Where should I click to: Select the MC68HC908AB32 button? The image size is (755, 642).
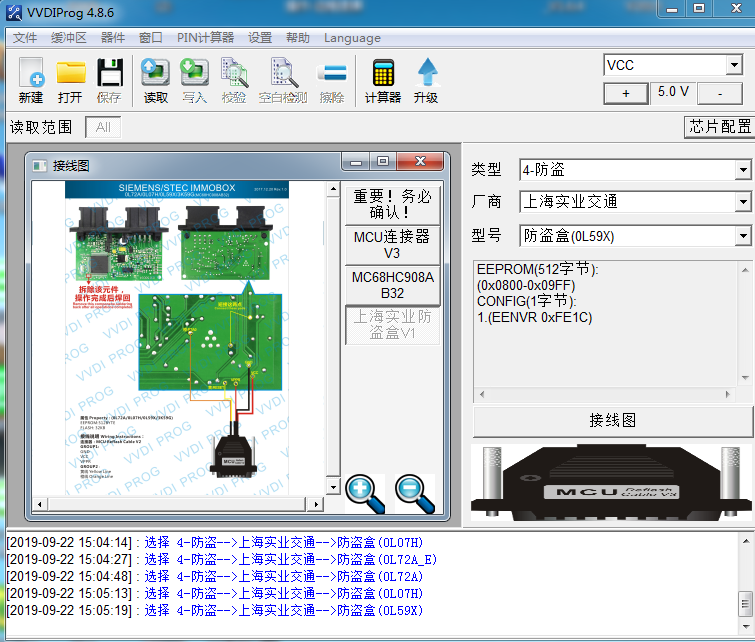coord(392,285)
